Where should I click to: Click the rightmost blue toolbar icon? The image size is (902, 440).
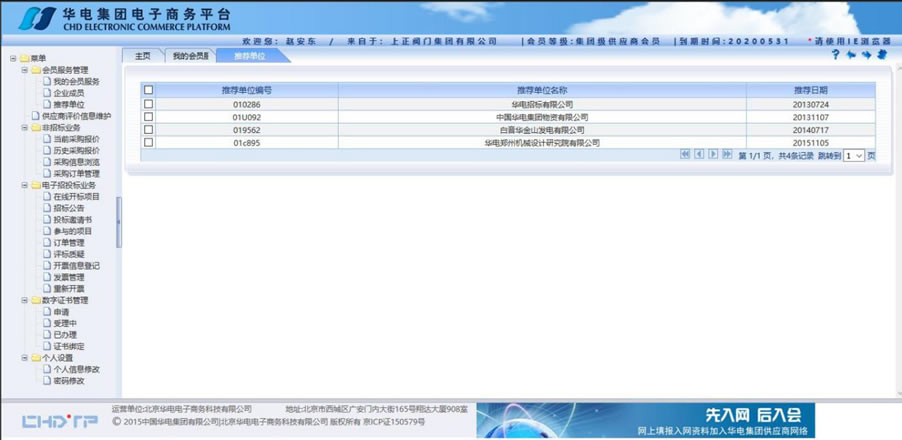coord(881,55)
